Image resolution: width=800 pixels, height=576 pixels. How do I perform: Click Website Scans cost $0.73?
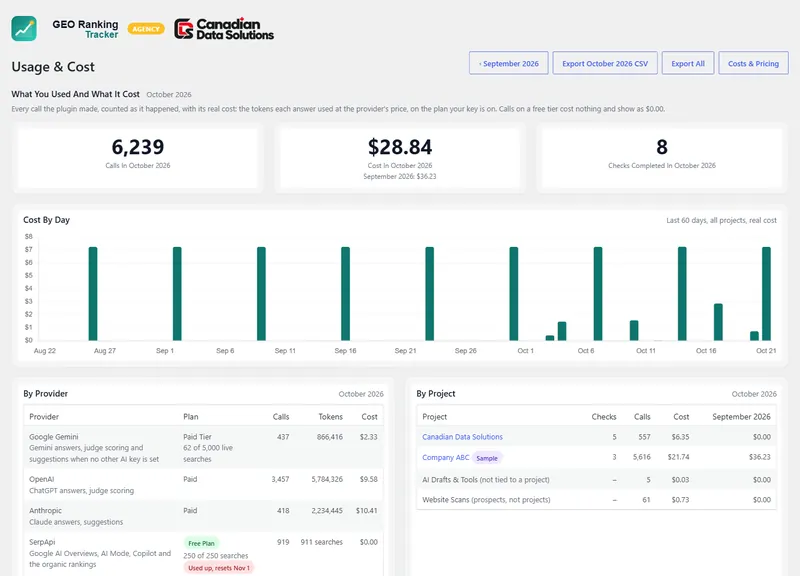pos(680,500)
